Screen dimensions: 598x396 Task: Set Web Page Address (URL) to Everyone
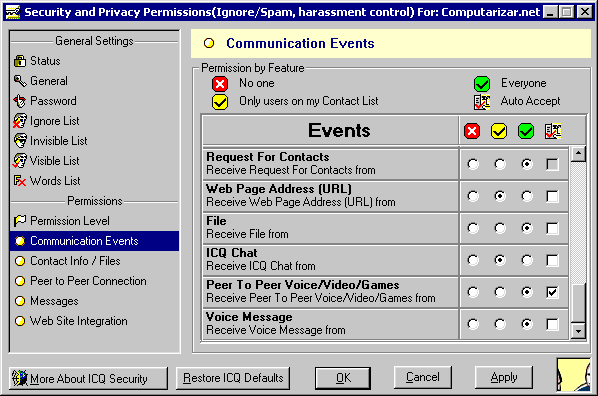point(527,196)
